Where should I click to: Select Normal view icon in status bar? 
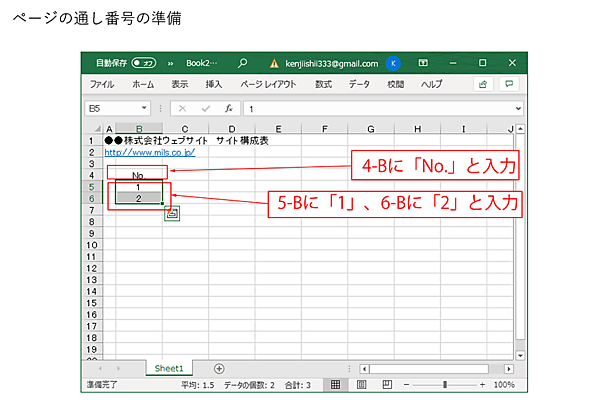[x=336, y=384]
